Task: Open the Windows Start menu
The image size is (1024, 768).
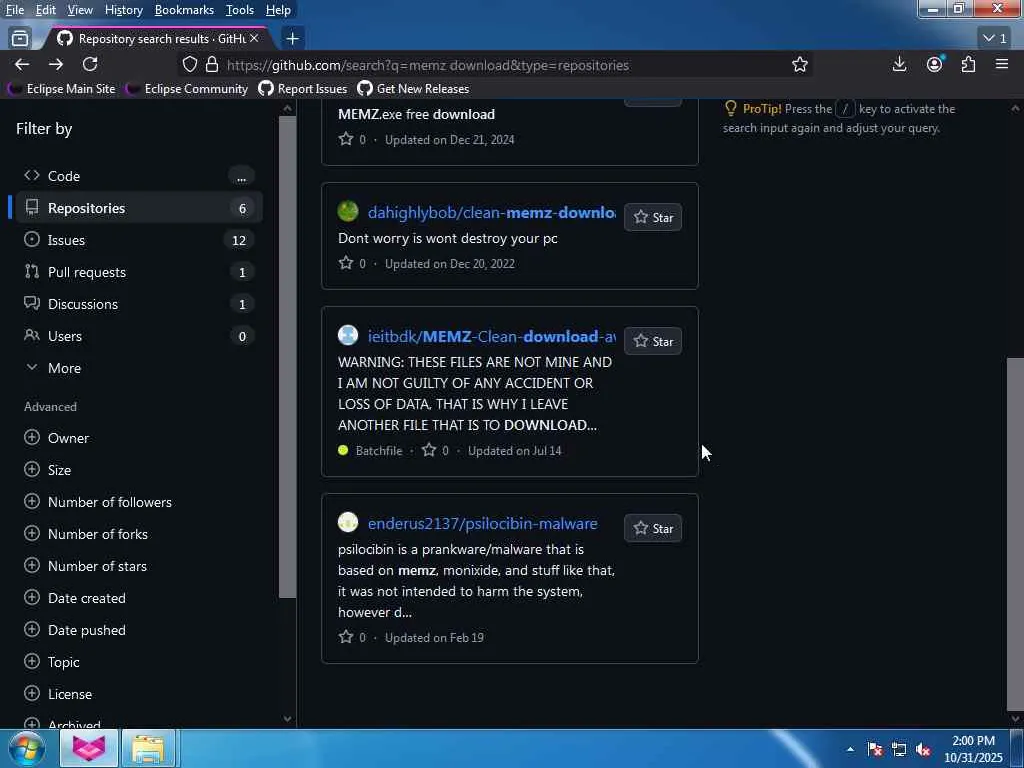Action: pyautogui.click(x=27, y=748)
